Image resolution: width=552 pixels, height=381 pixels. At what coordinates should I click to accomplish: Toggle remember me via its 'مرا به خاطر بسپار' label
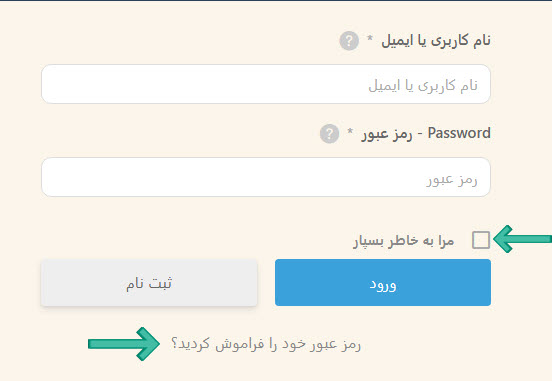(x=404, y=241)
